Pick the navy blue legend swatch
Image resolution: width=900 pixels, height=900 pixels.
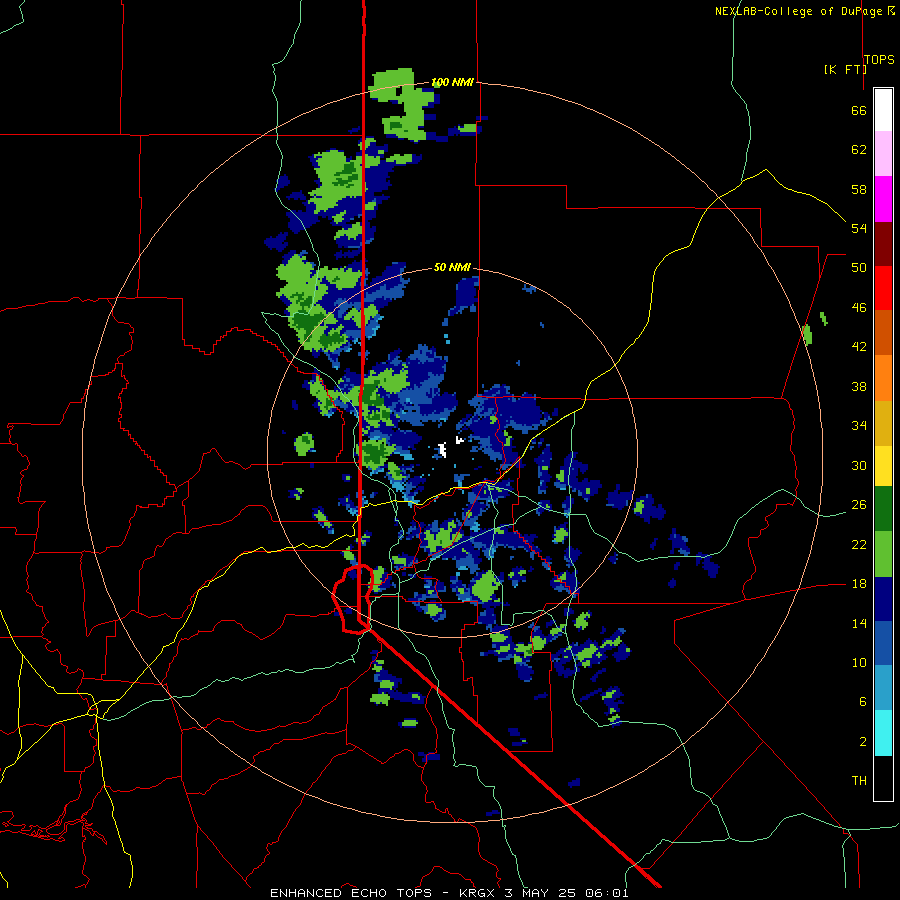(883, 599)
